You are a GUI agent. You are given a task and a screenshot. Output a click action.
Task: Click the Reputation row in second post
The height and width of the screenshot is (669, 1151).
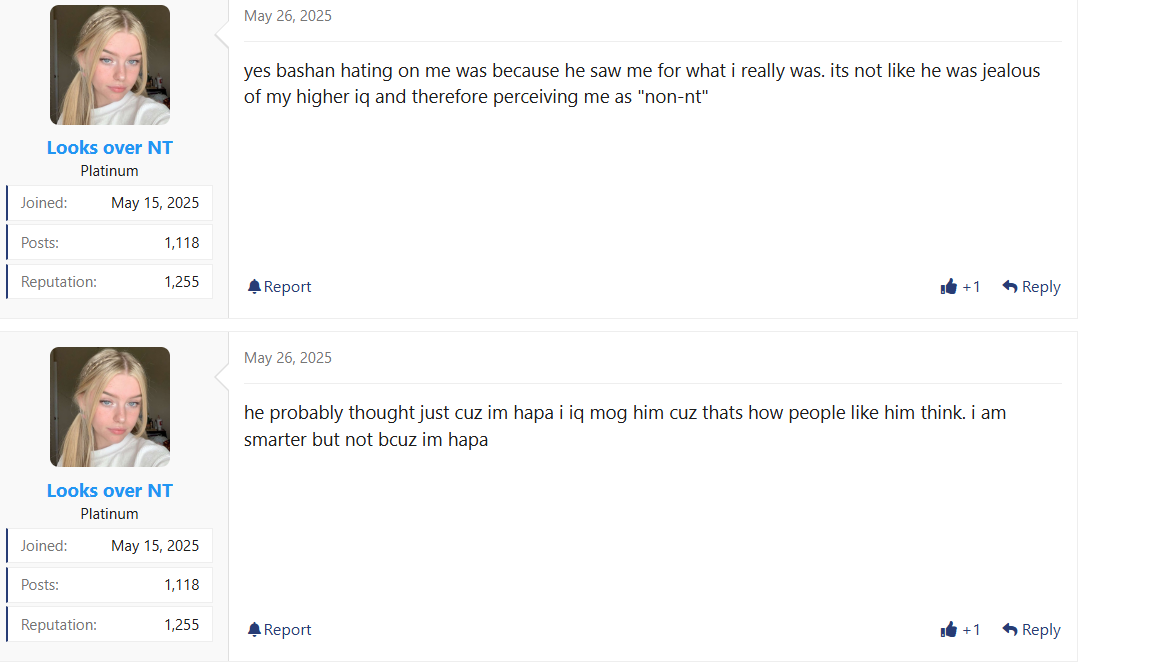(110, 625)
